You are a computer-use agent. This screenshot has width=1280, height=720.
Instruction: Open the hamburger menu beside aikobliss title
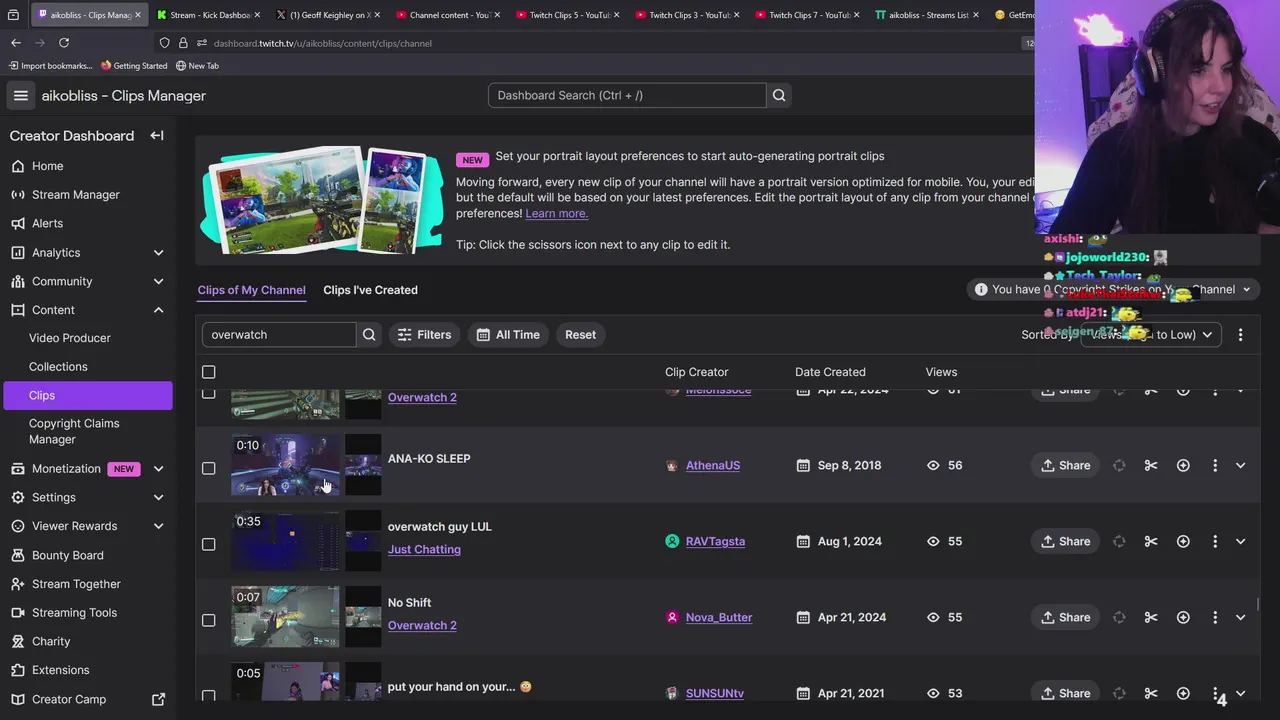[20, 96]
